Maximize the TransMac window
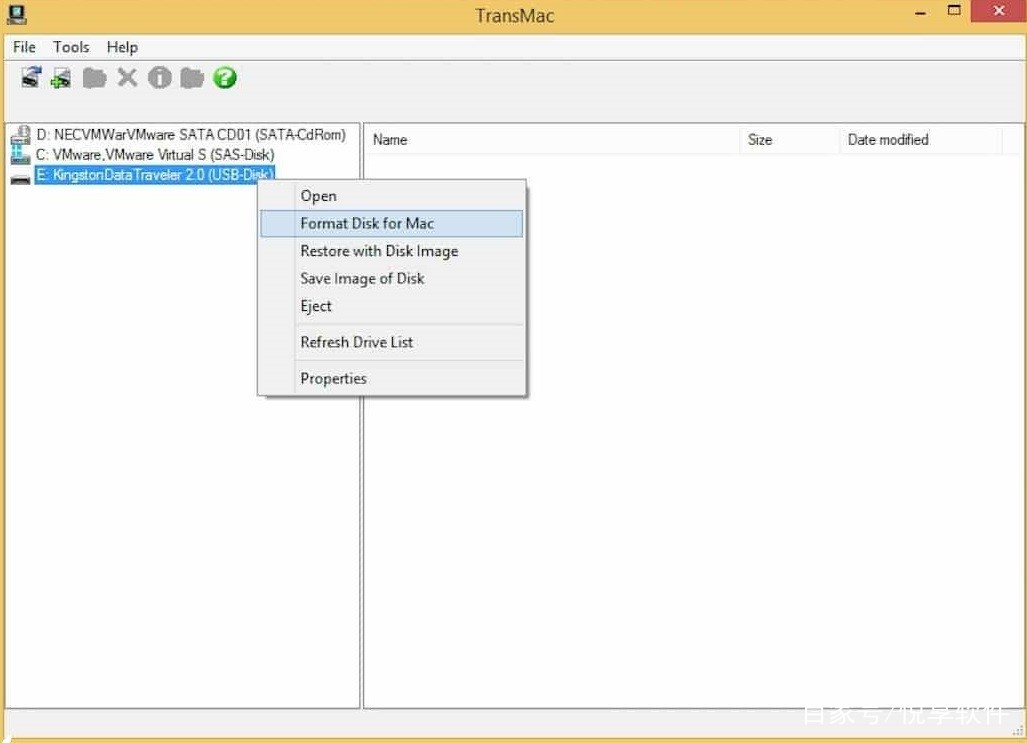The image size is (1027, 743). [x=954, y=11]
